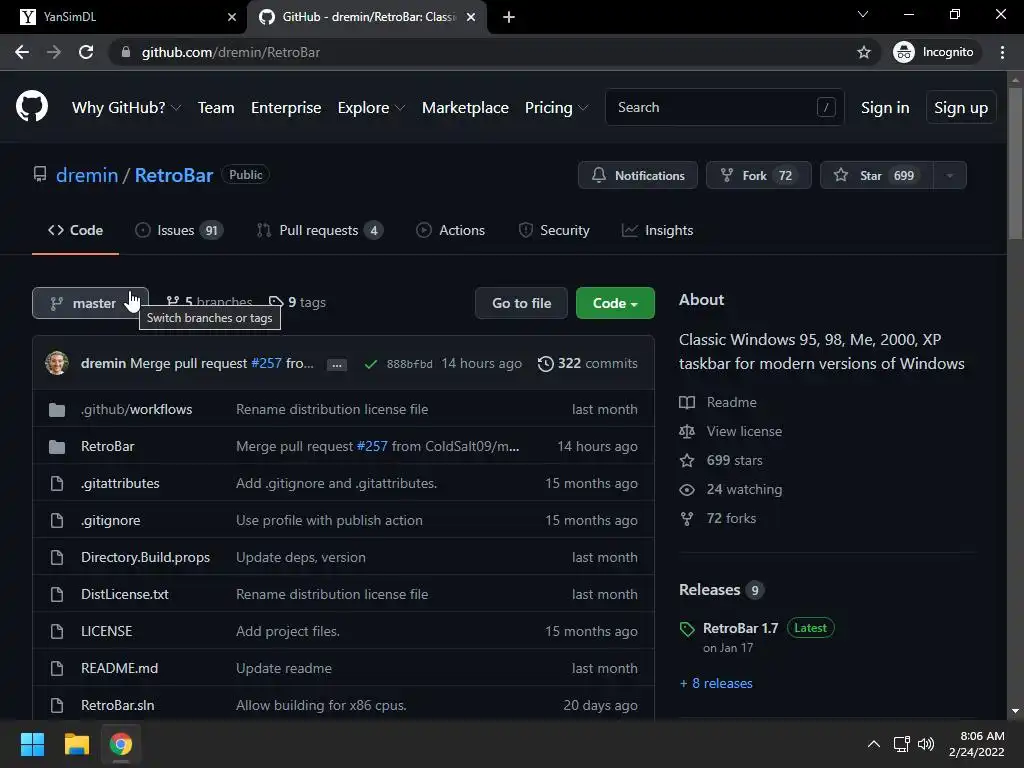Screen dimensions: 1024x768
Task: Open the Marketplace nav link
Action: pyautogui.click(x=465, y=108)
